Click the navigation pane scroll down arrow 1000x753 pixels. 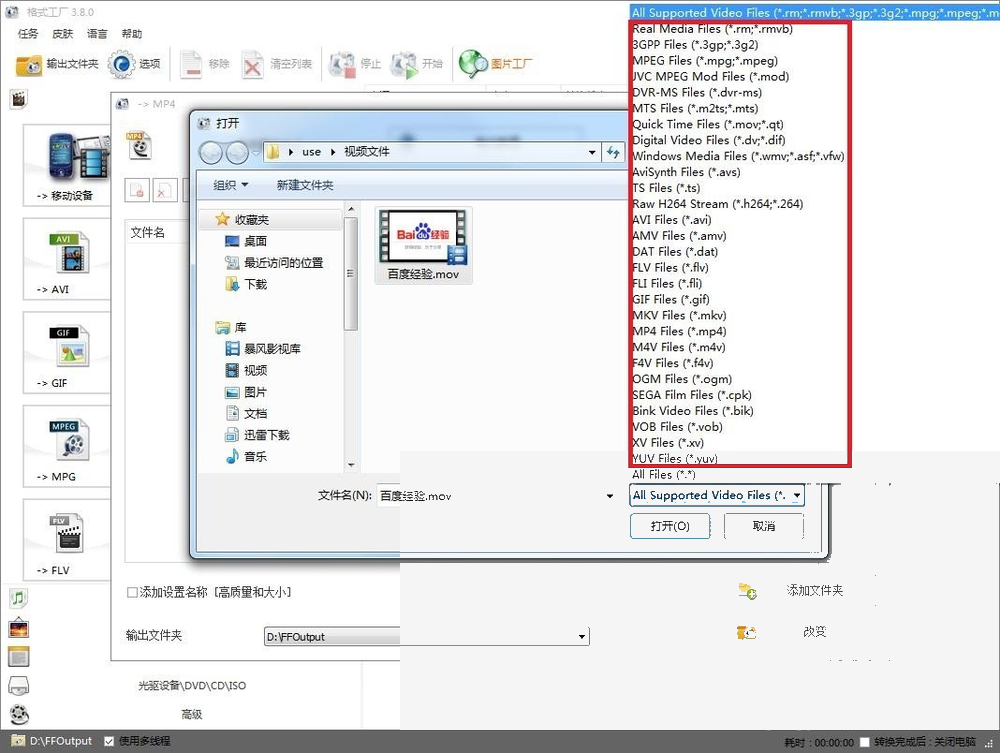pos(351,465)
